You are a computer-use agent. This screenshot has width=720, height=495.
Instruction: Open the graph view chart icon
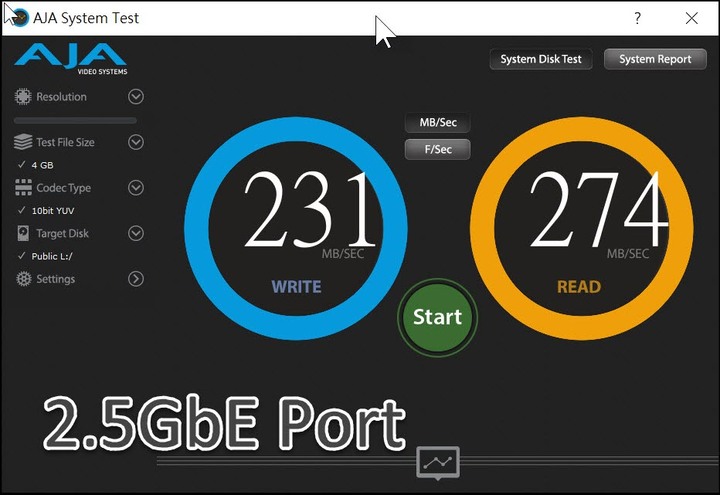(438, 463)
